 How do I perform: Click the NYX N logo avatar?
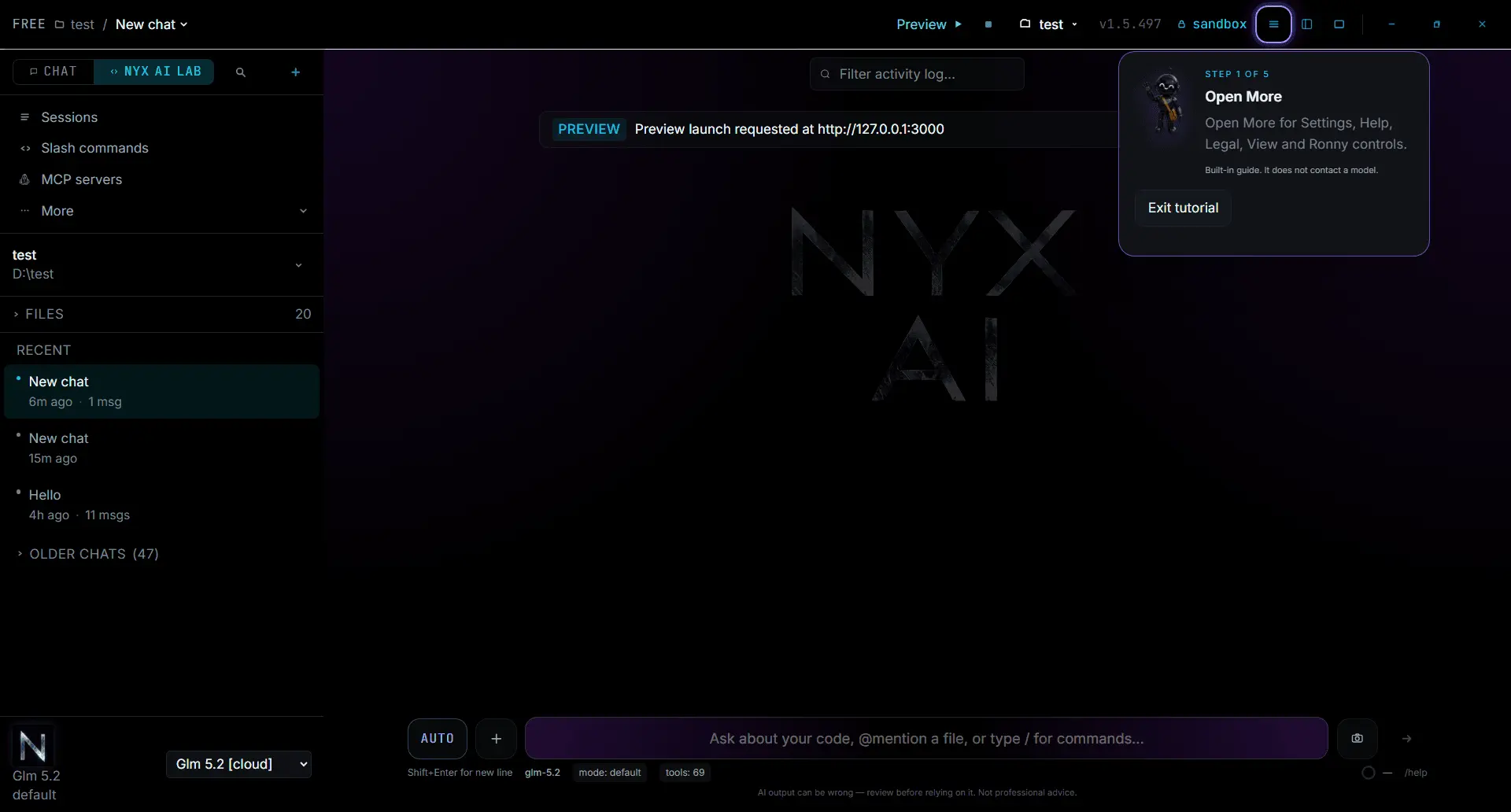click(x=32, y=745)
